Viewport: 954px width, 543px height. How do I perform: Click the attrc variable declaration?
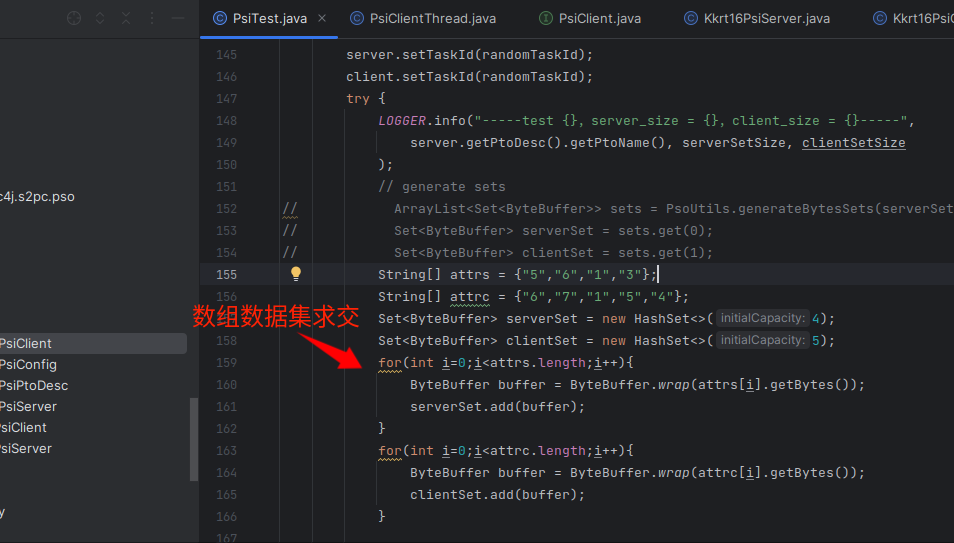click(470, 297)
